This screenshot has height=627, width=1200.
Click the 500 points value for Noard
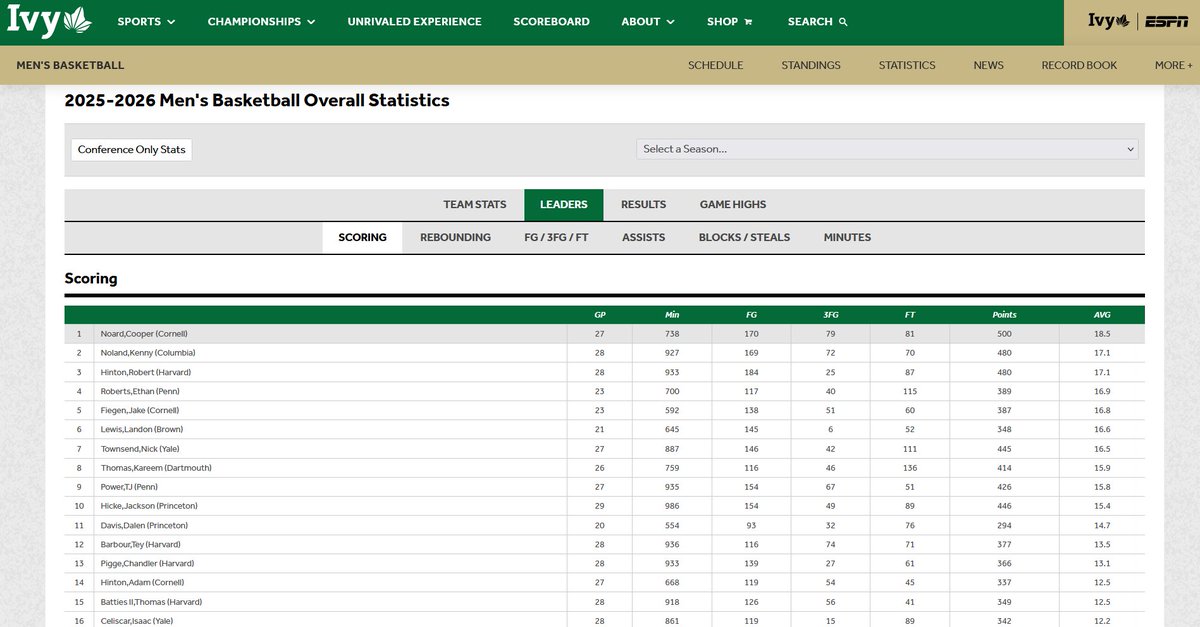click(1004, 334)
